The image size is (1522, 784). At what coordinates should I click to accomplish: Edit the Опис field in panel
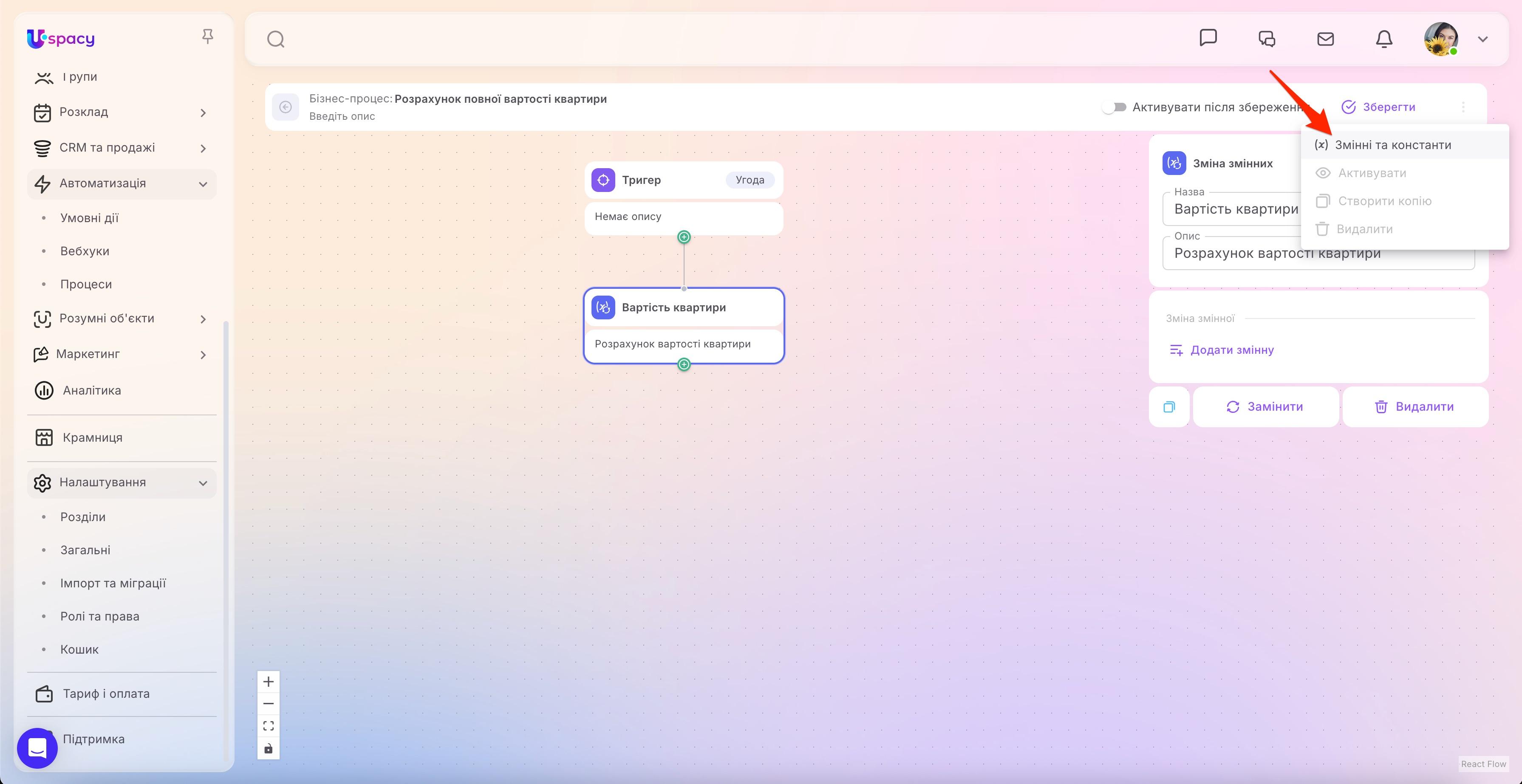tap(1319, 253)
